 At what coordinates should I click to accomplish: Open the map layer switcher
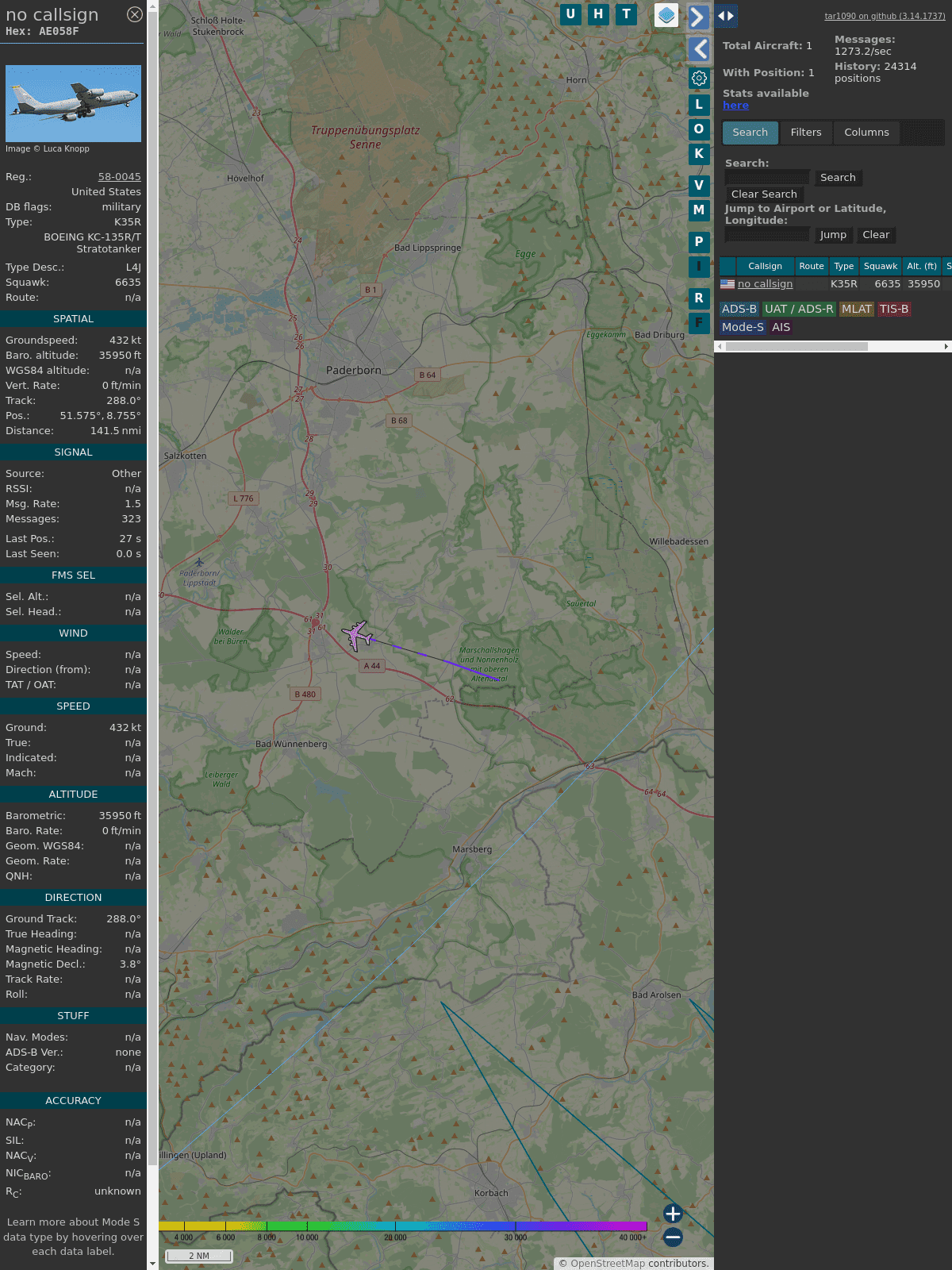click(666, 15)
